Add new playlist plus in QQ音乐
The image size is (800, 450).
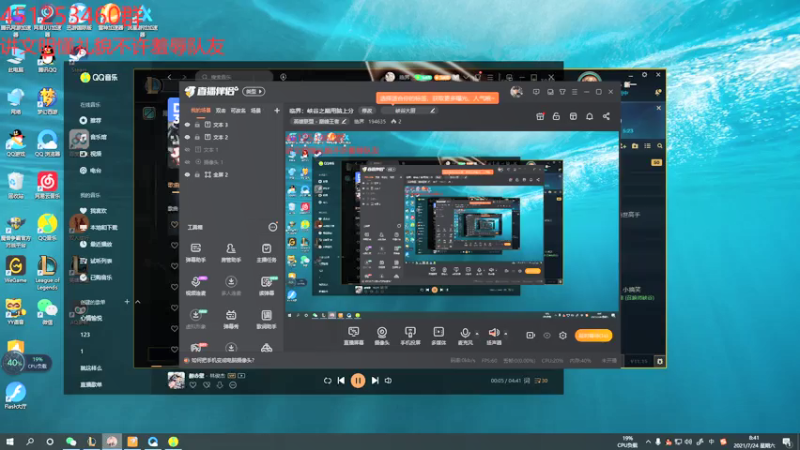click(x=127, y=302)
